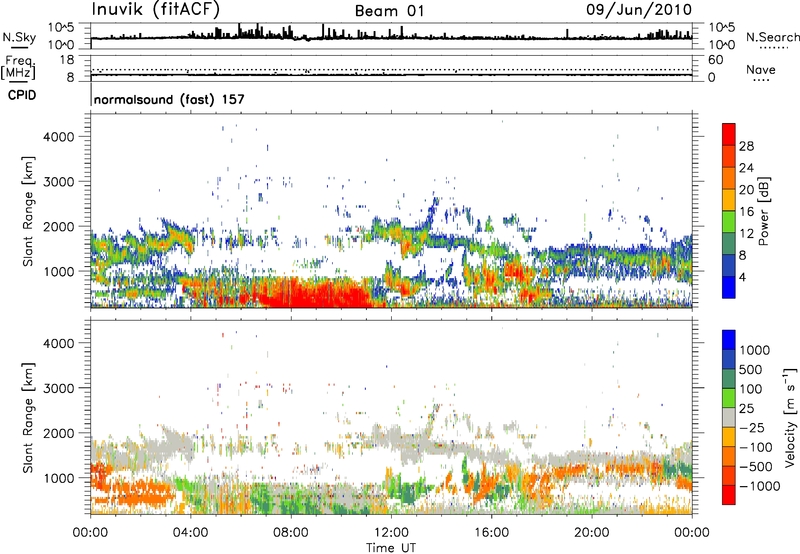Pick the red bottom segment of the velocity color bar
The width and height of the screenshot is (800, 554).
pos(729,495)
